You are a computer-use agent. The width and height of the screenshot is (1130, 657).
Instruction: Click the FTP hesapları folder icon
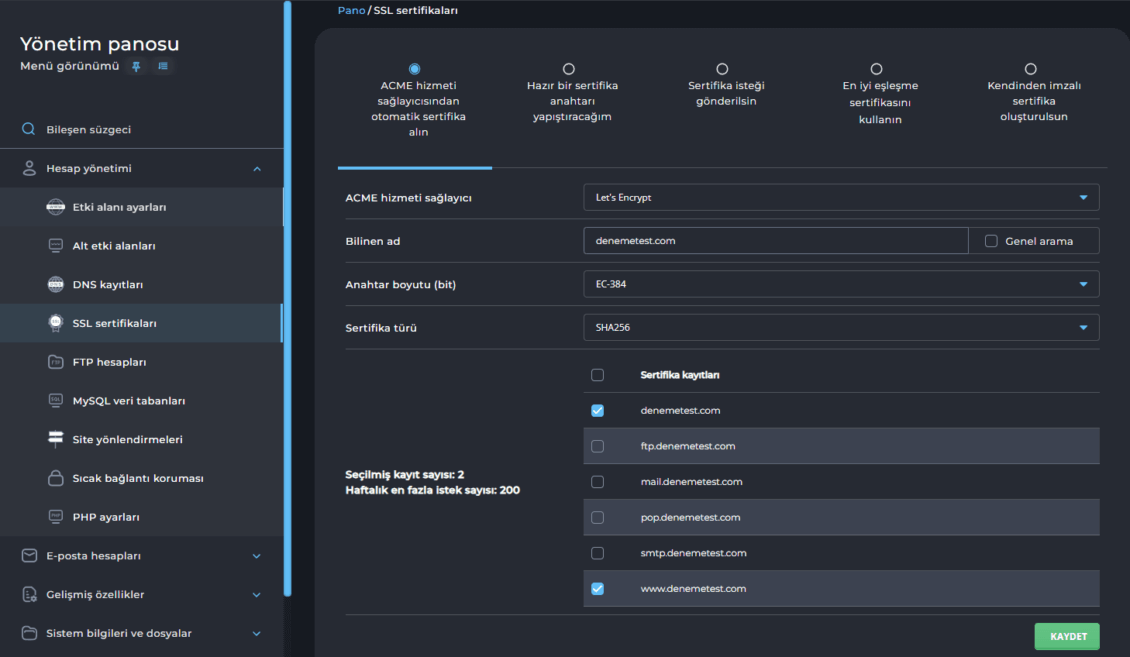[x=56, y=362]
